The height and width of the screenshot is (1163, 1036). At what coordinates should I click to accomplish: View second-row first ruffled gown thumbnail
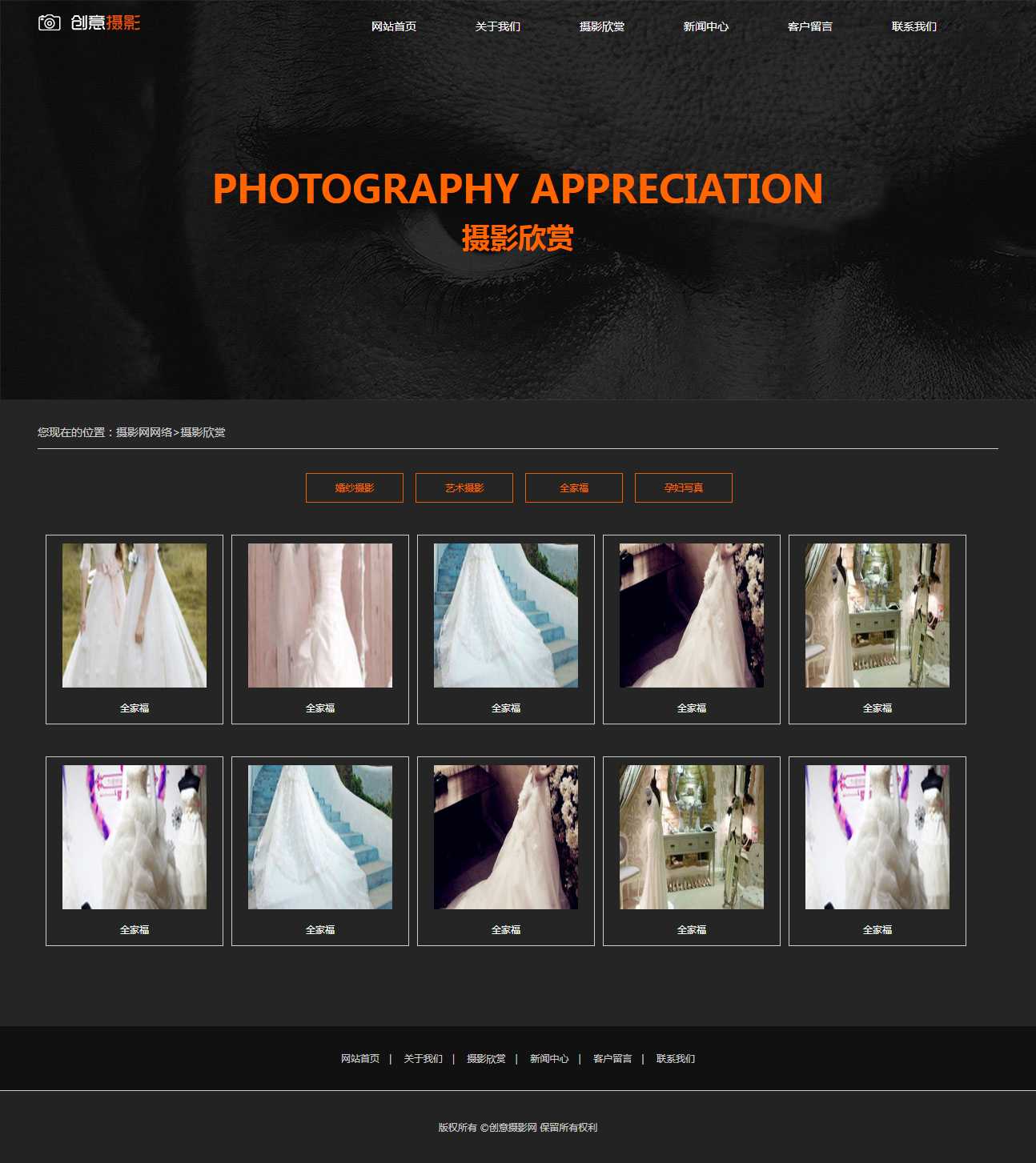pos(135,836)
